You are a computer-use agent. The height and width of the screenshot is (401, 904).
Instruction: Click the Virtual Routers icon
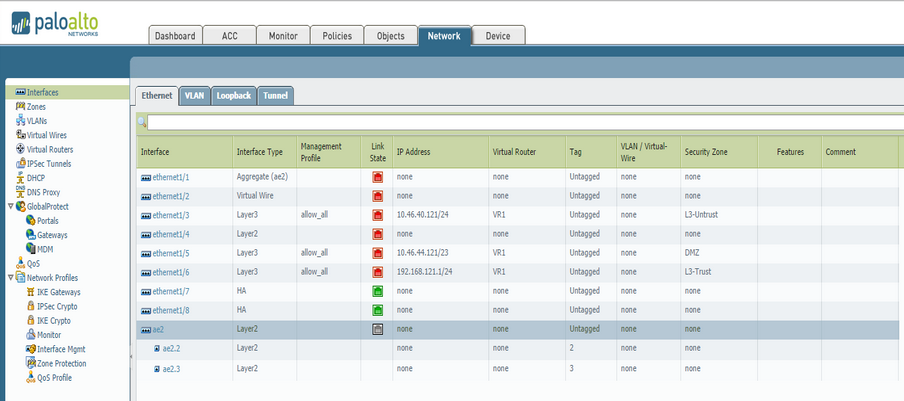point(20,149)
